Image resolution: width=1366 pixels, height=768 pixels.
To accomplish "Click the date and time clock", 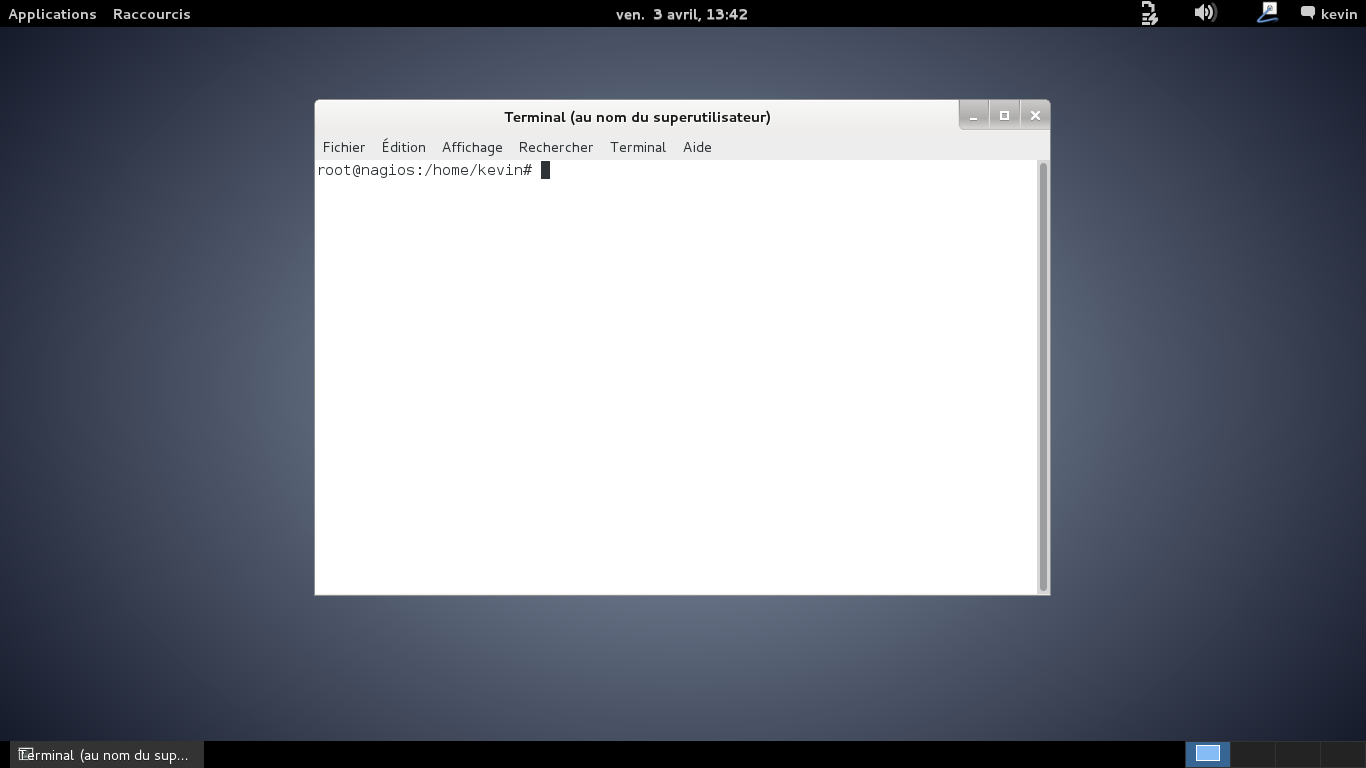I will (x=682, y=14).
